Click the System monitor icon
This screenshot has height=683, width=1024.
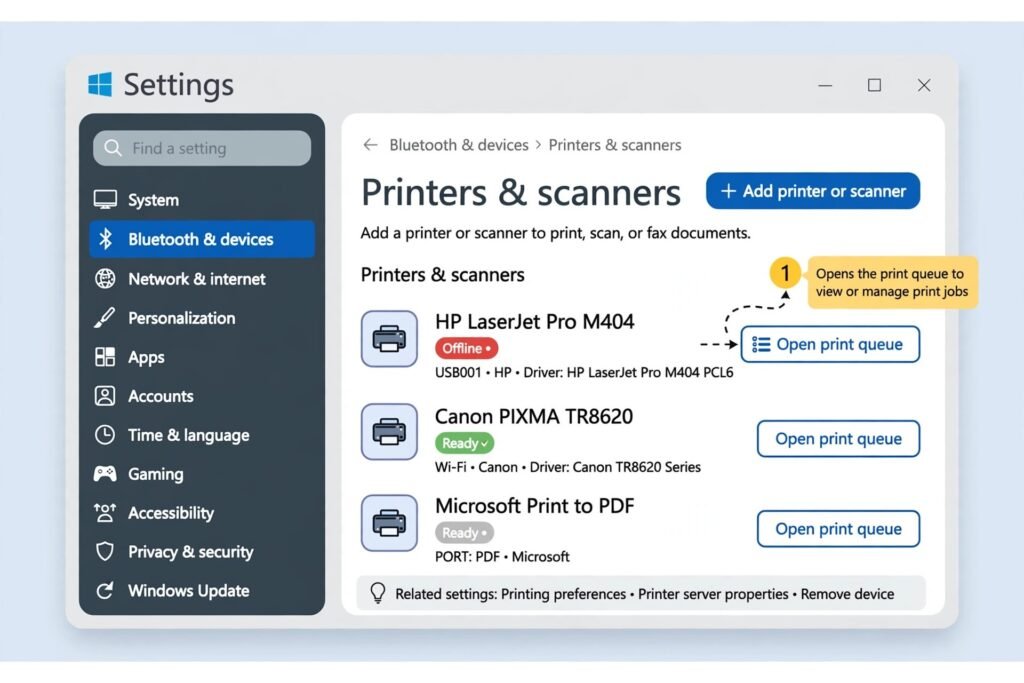(105, 200)
